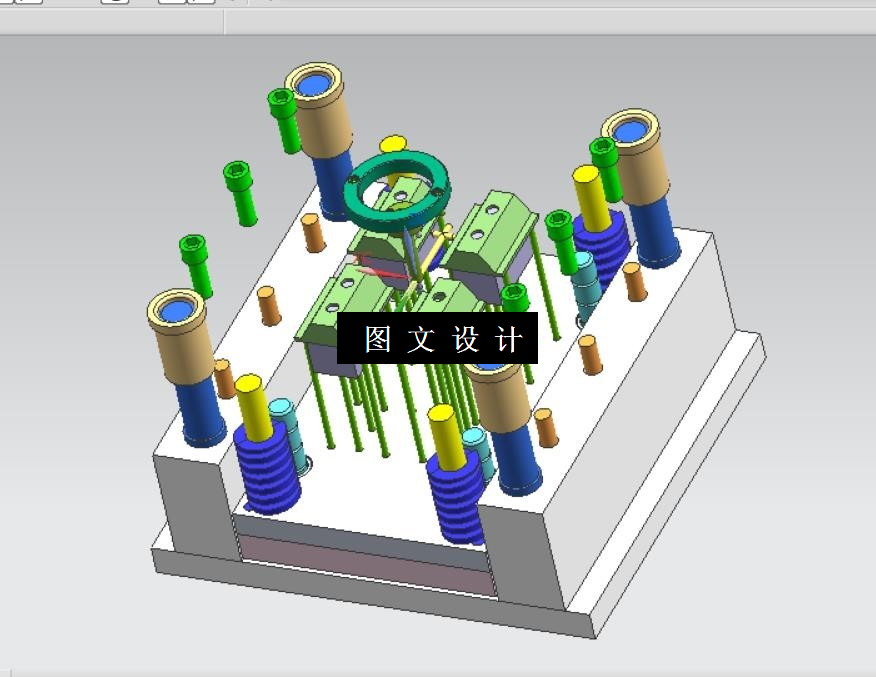Pick the green cap screw beside the right bushing
Viewport: 876px width, 677px height.
pyautogui.click(x=606, y=168)
